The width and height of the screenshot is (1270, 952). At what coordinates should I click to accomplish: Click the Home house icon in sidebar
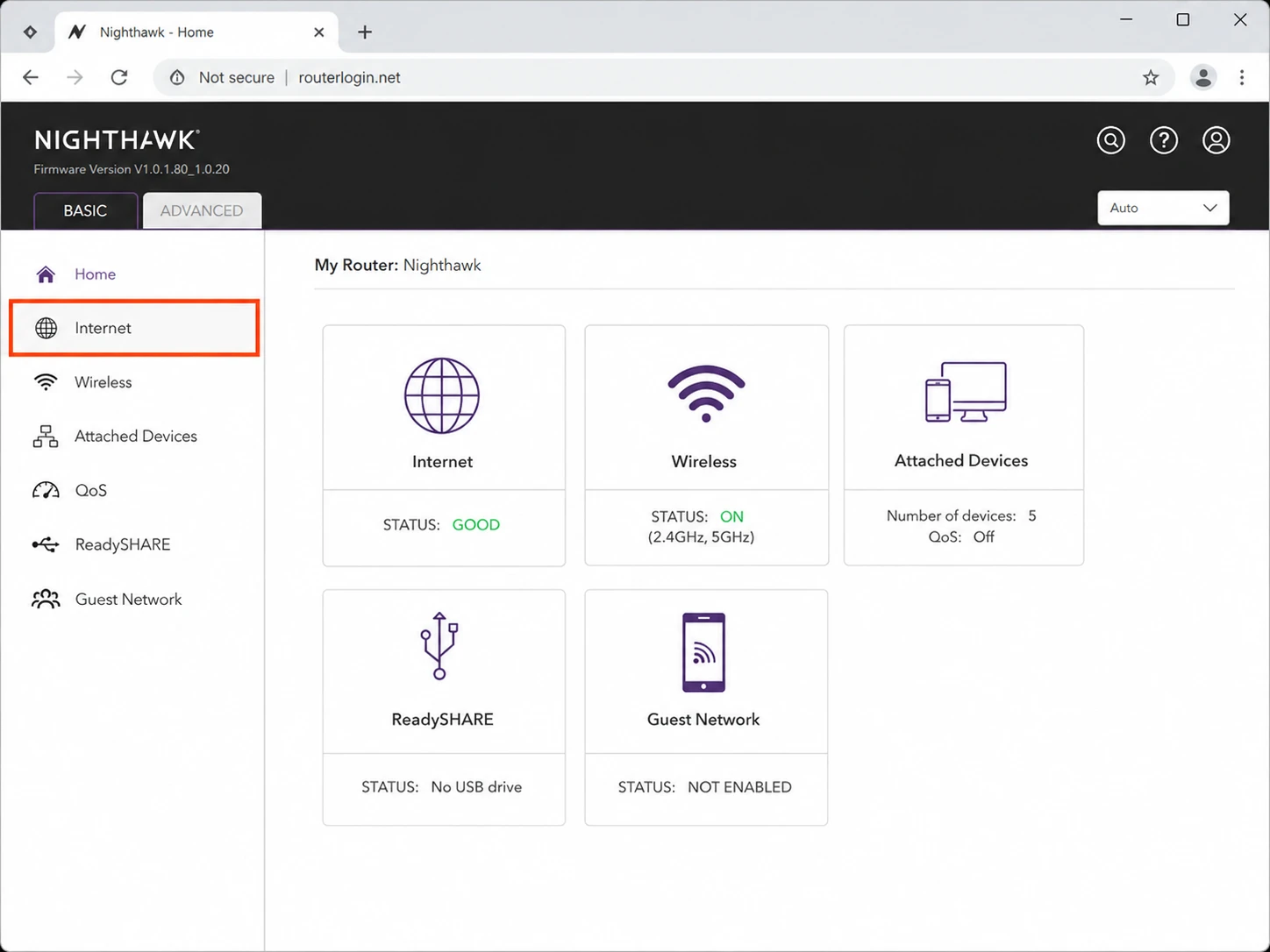46,274
